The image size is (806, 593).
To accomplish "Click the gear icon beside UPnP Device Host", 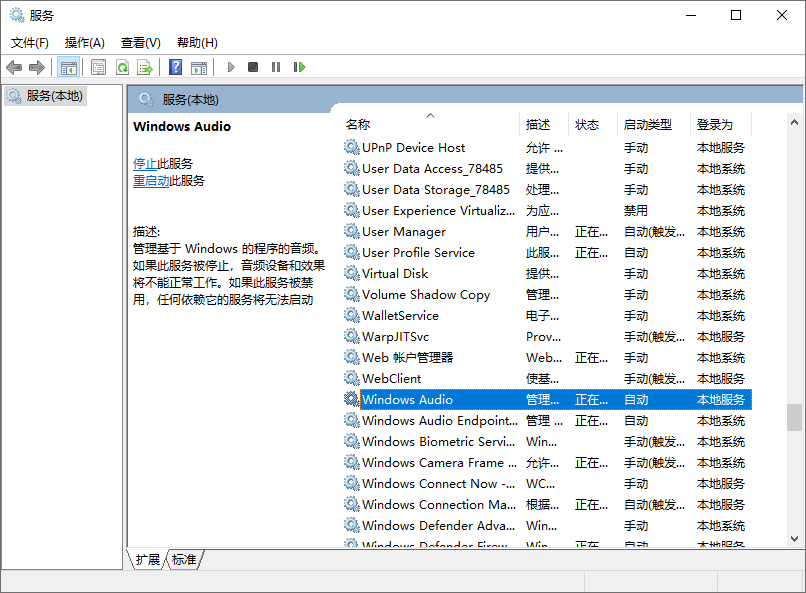I will pyautogui.click(x=352, y=147).
